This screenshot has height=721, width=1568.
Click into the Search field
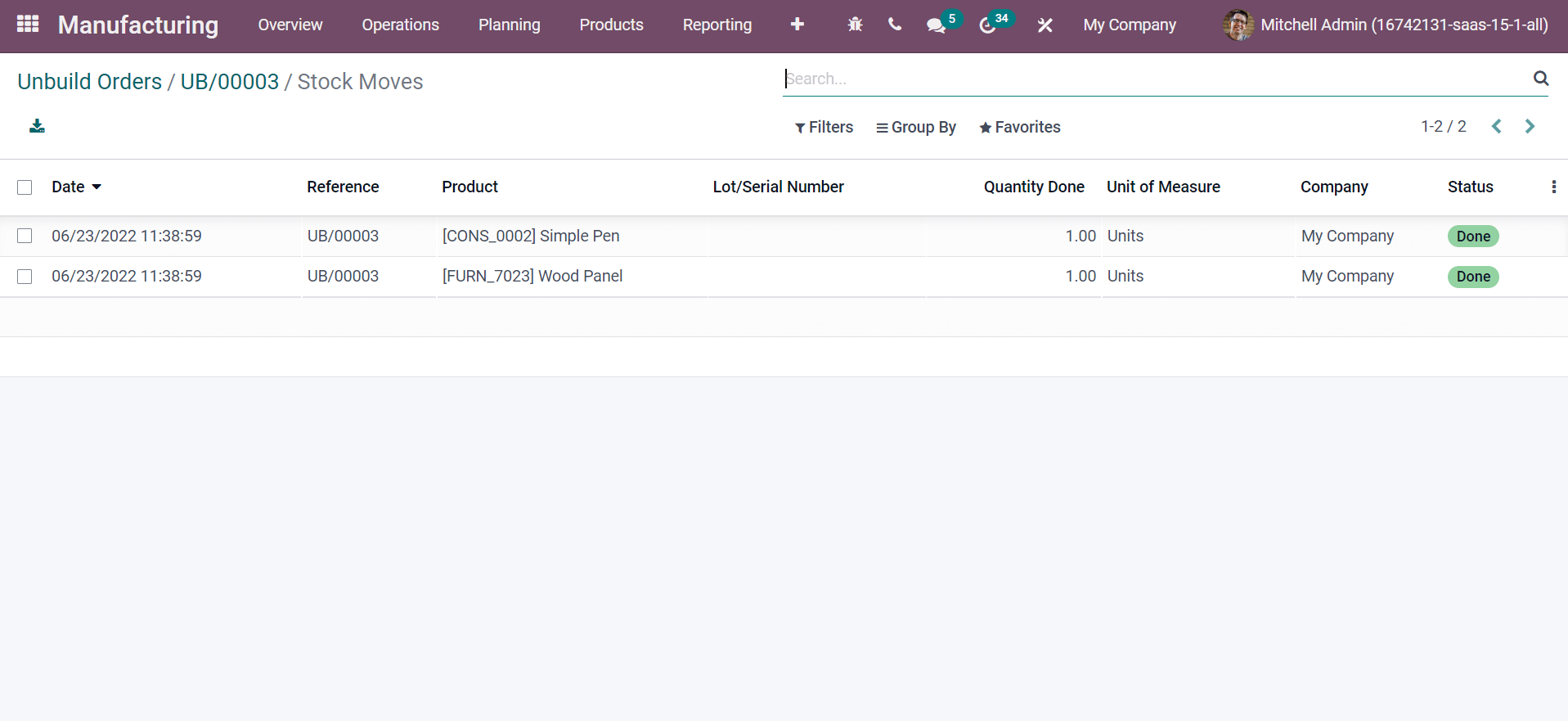pos(1157,79)
